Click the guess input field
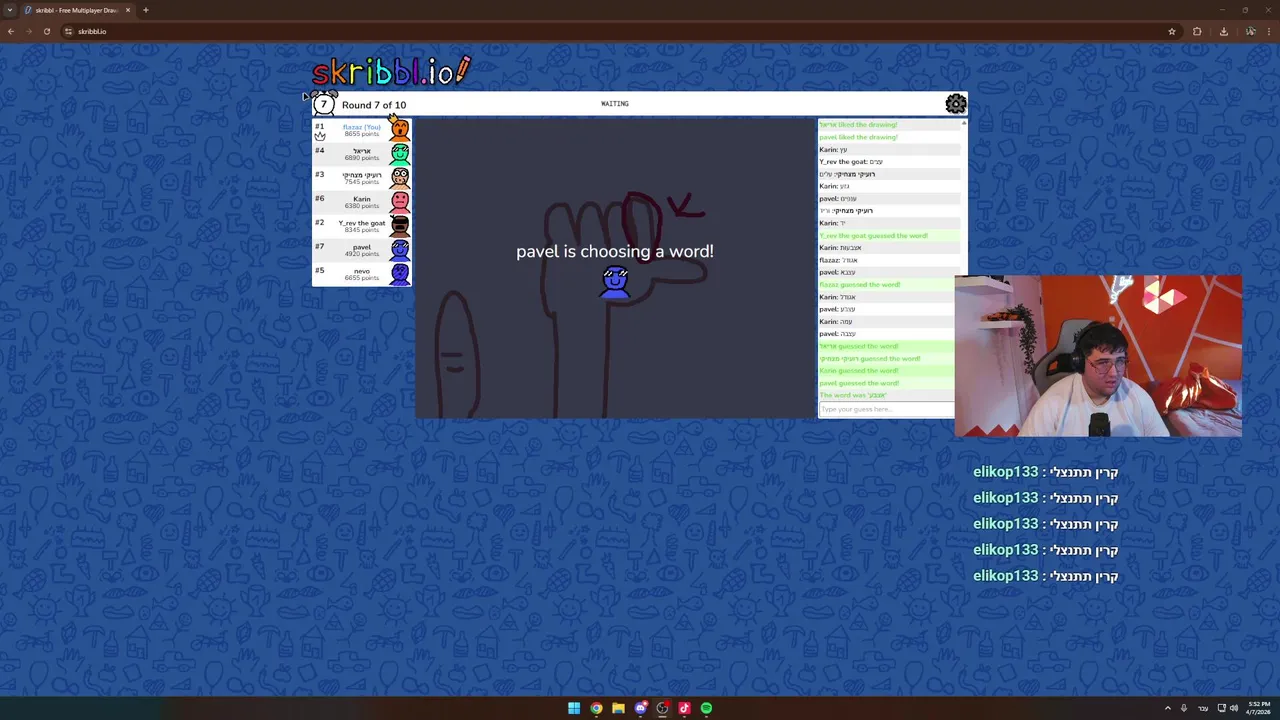This screenshot has width=1280, height=720. point(886,409)
